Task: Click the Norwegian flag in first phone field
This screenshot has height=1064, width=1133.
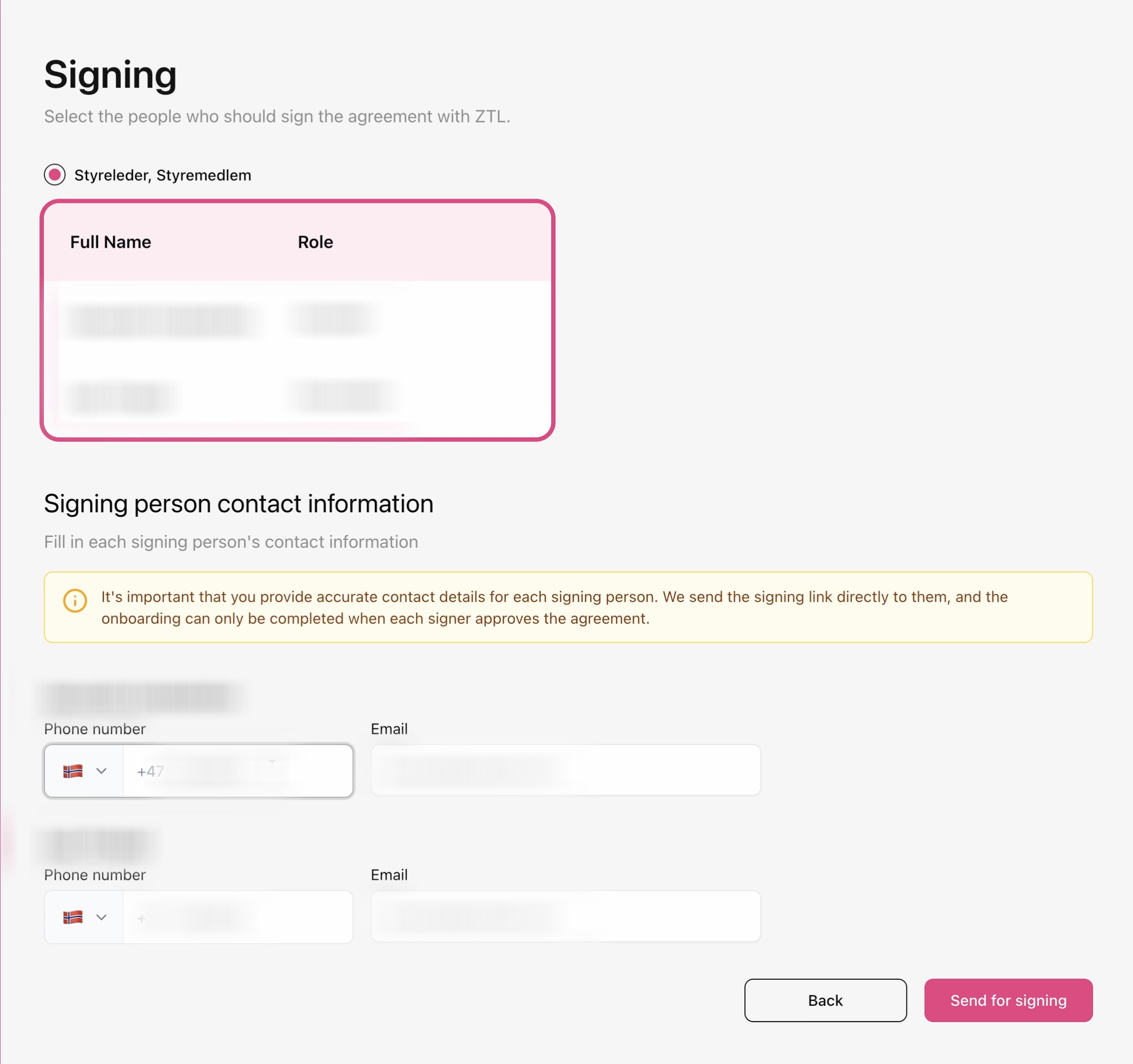Action: coord(73,771)
